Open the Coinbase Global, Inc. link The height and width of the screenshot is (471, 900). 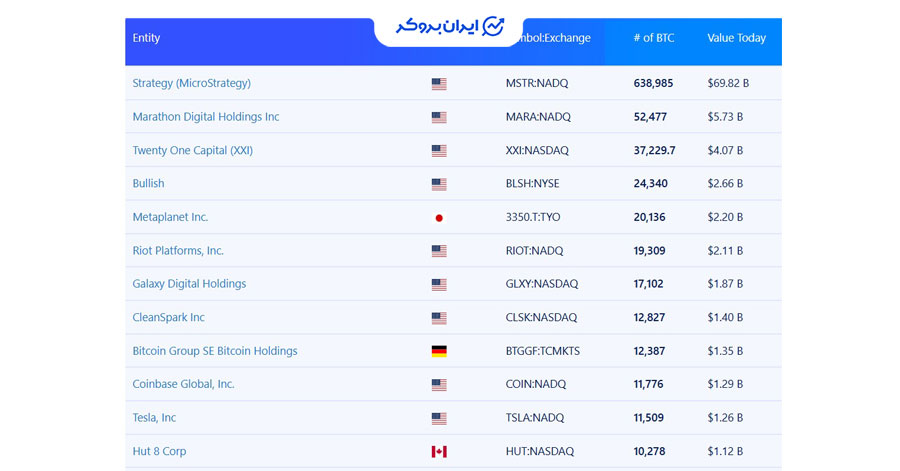(x=183, y=384)
